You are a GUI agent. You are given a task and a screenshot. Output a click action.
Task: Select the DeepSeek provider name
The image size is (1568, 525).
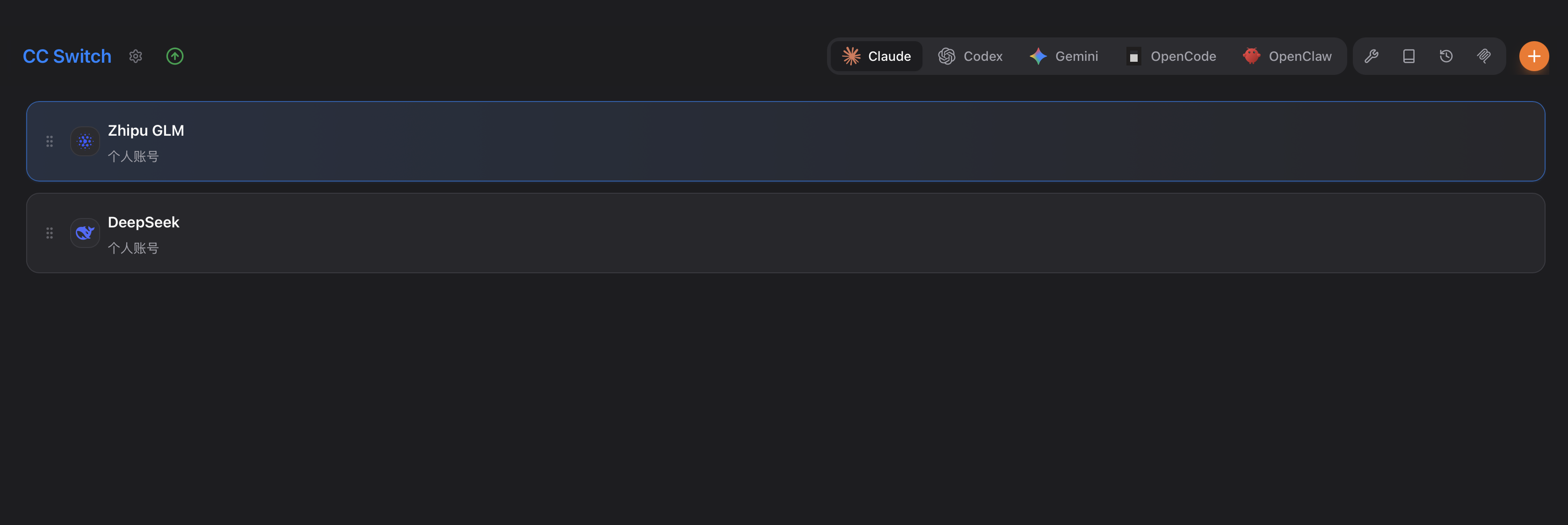click(x=144, y=222)
